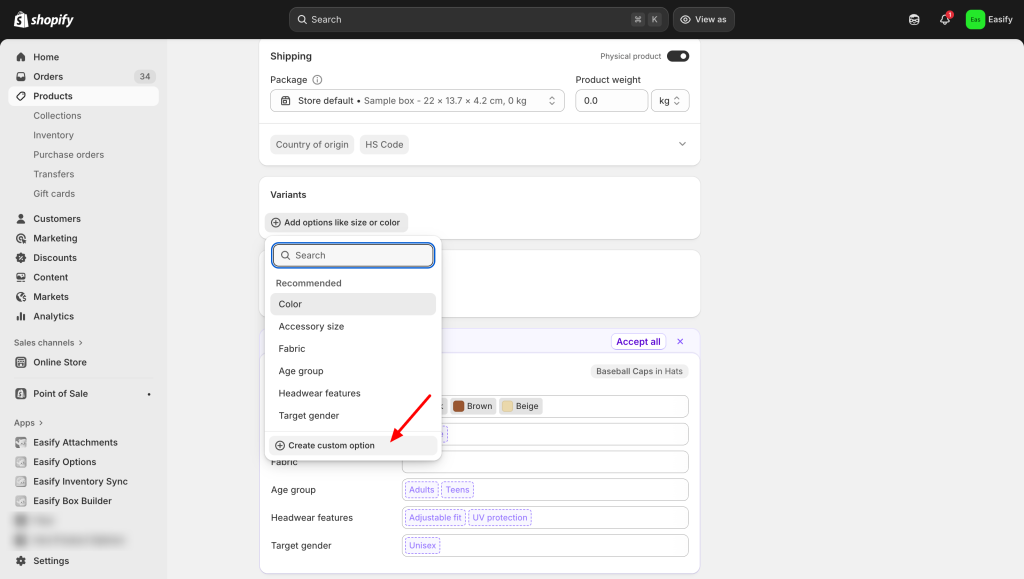
Task: Toggle the Physical product switch
Action: point(677,57)
